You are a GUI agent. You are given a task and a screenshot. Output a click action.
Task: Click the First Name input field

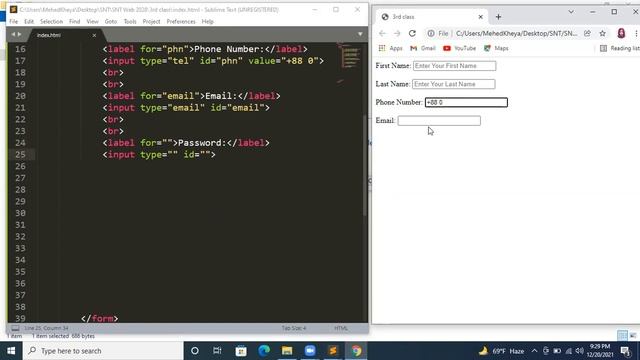pyautogui.click(x=454, y=66)
